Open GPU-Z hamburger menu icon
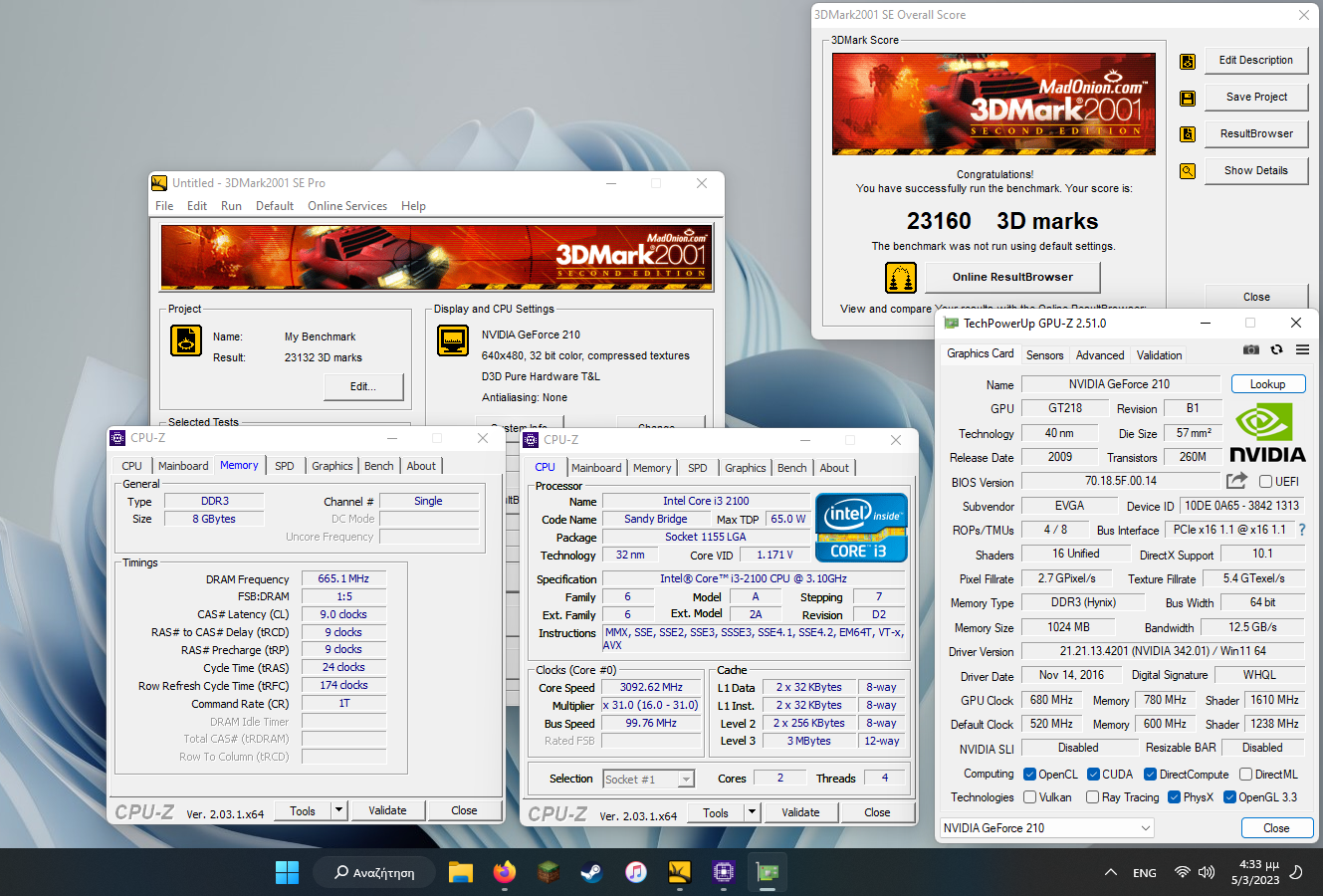 [1302, 349]
